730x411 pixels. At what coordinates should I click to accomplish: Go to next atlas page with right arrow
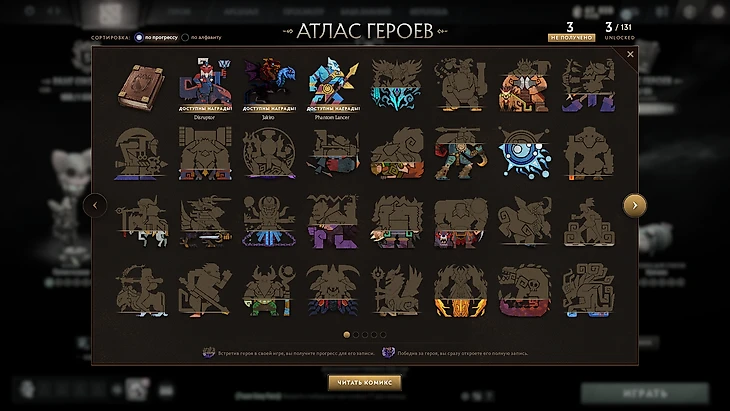[x=635, y=205]
